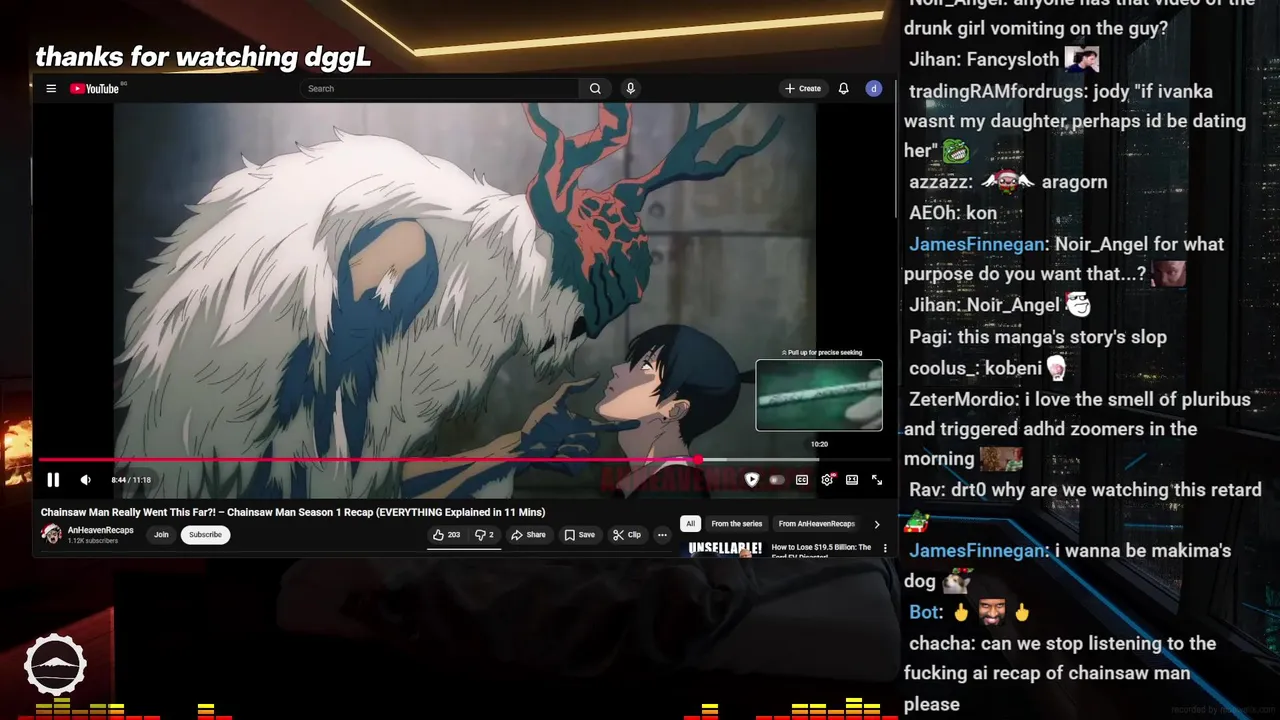Open the player settings gear

[827, 480]
